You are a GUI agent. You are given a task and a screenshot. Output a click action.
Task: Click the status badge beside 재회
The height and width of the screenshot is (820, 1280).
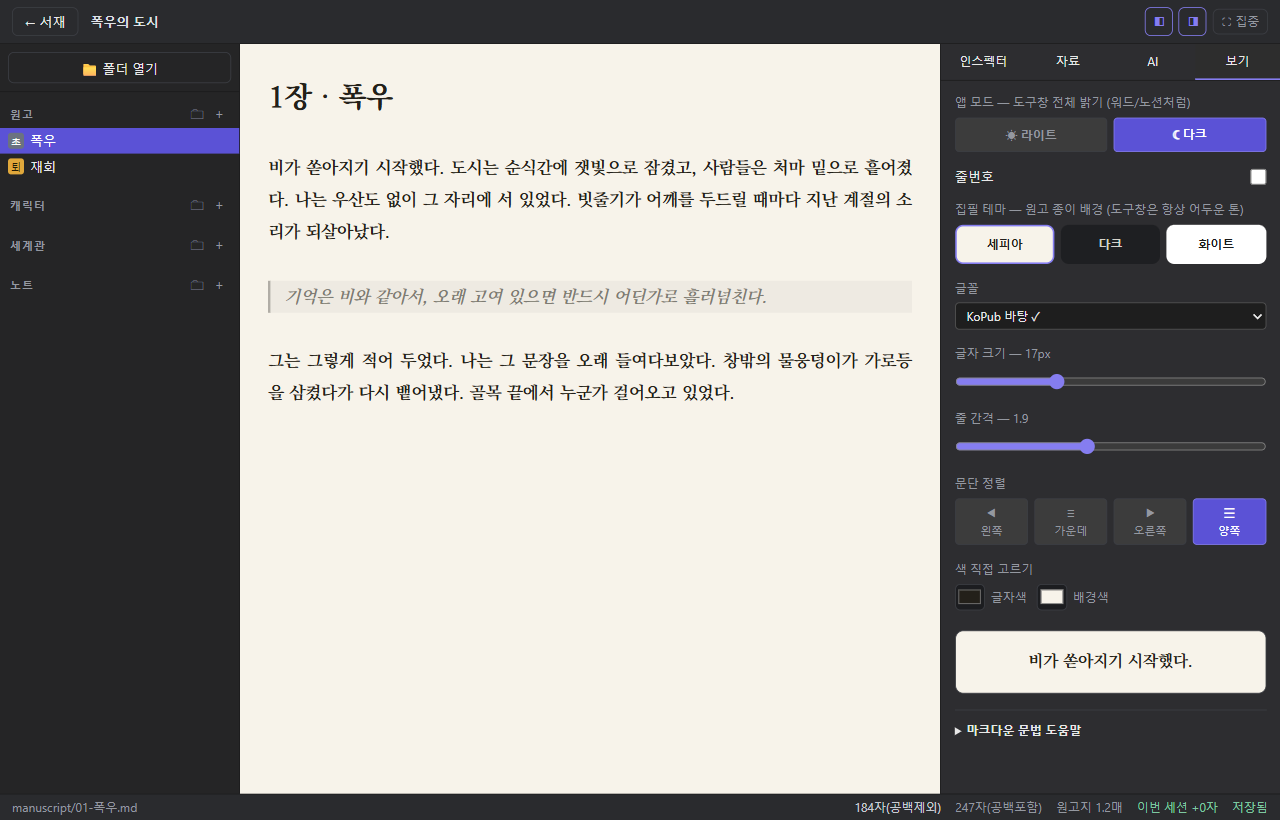point(16,167)
